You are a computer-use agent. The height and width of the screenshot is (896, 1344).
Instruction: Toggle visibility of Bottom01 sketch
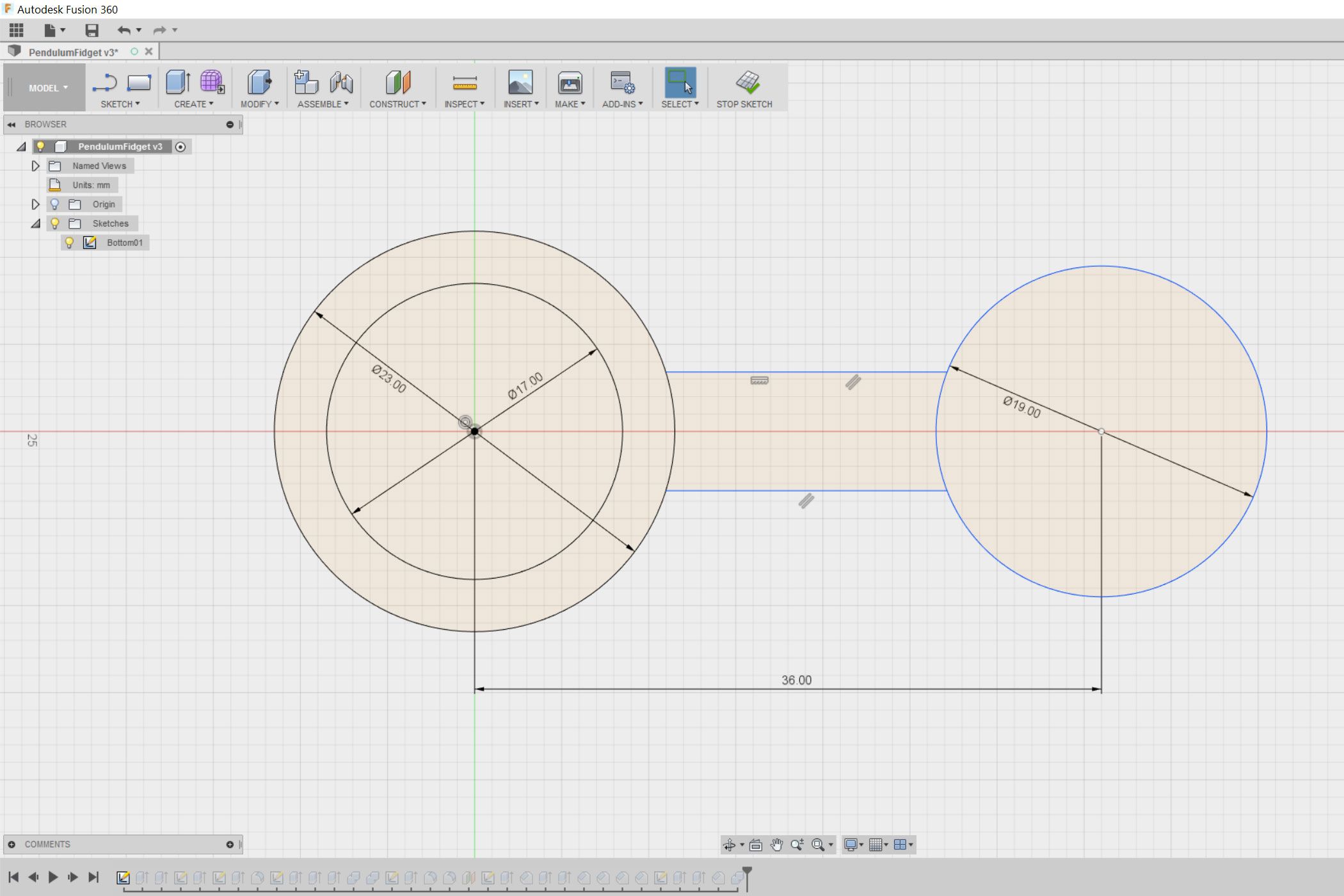coord(70,243)
